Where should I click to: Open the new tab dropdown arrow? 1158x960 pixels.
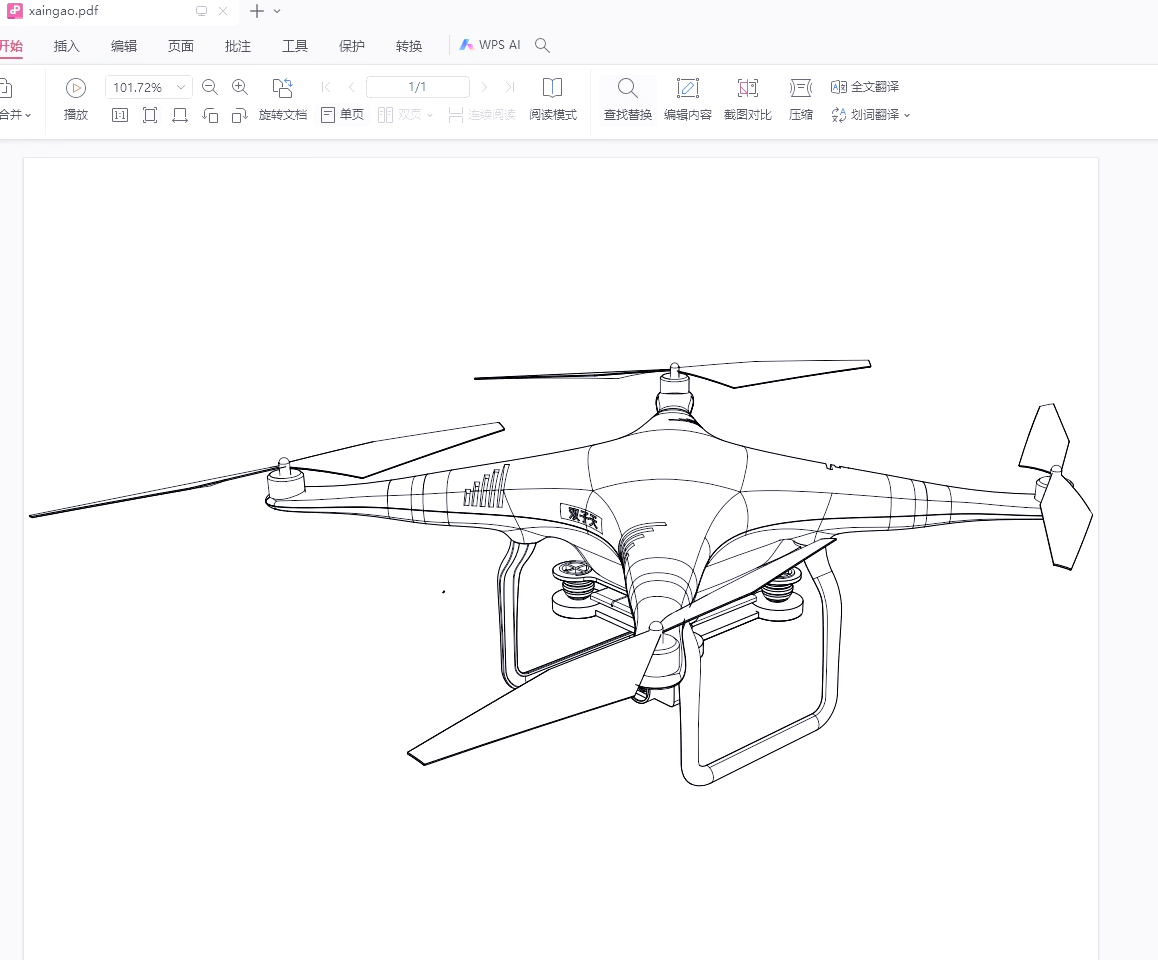[x=277, y=11]
